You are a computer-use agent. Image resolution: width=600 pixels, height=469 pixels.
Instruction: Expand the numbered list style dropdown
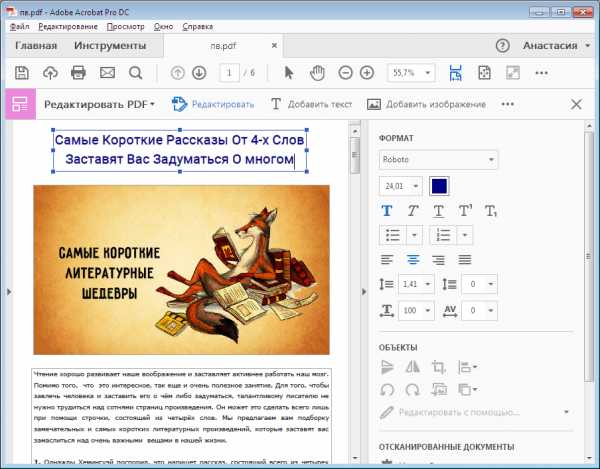pos(465,235)
